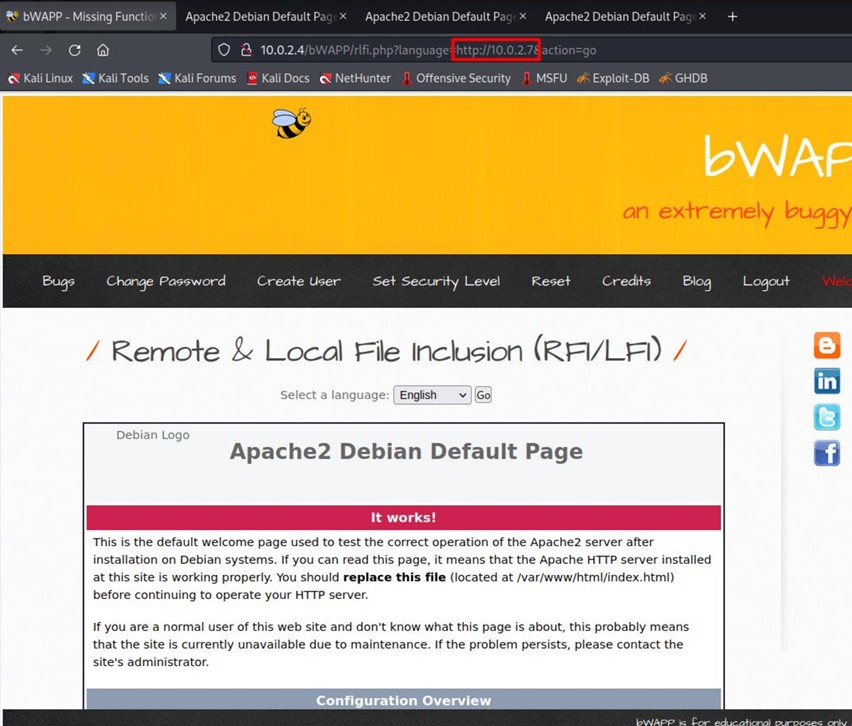Open the Twitter icon link
Screen dimensions: 852x726
[x=827, y=417]
